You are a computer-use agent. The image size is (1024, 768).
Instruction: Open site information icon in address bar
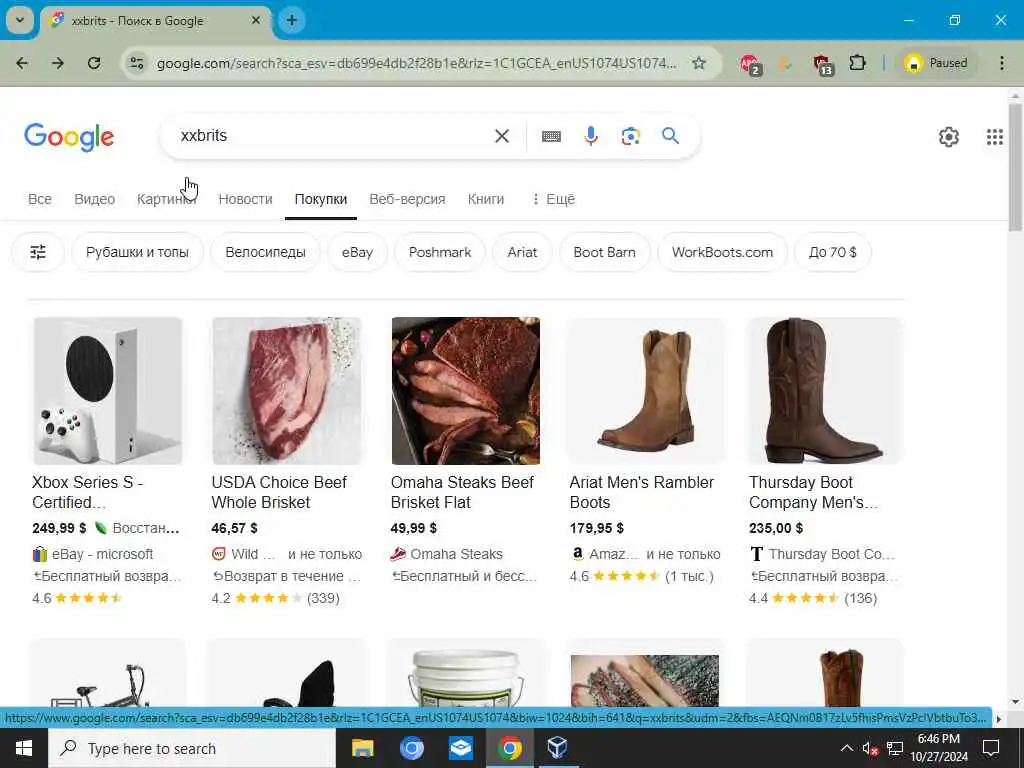point(136,63)
